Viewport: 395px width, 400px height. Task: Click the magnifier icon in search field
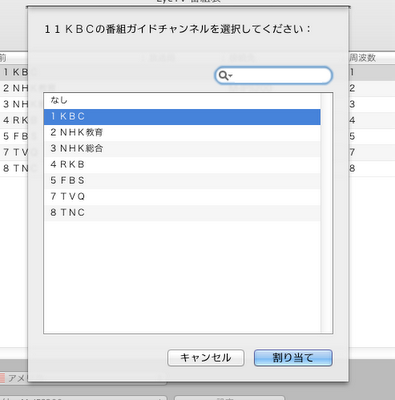(224, 76)
